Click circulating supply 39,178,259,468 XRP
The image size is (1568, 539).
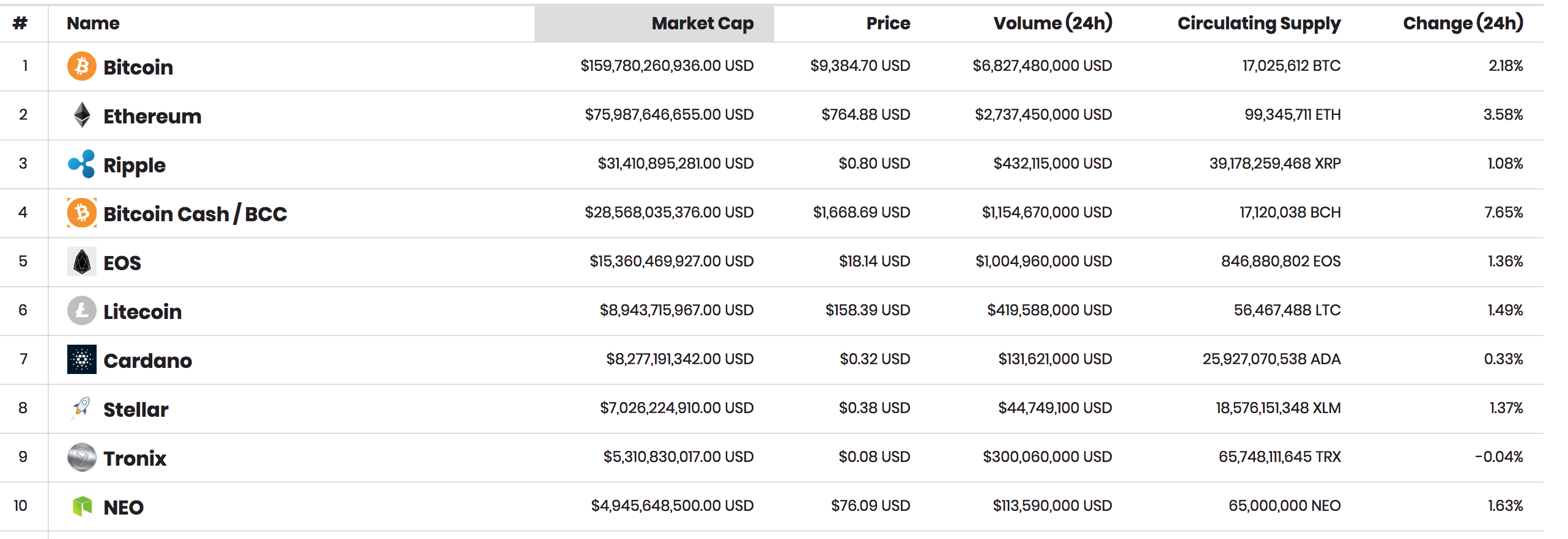1275,163
